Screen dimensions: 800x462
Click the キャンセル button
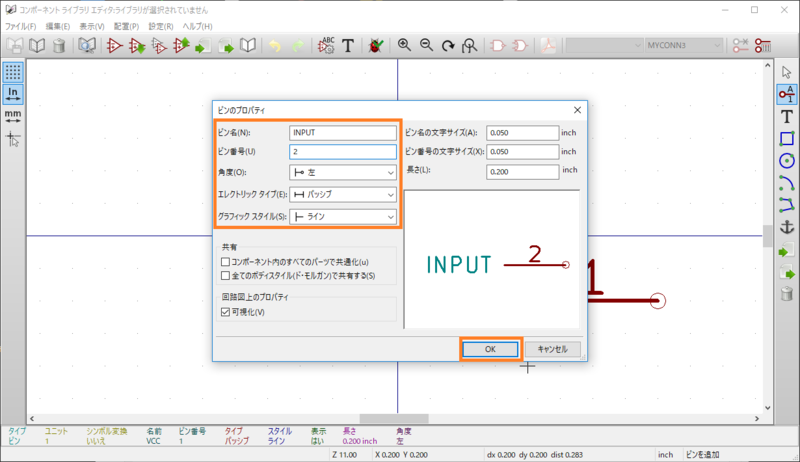(553, 349)
